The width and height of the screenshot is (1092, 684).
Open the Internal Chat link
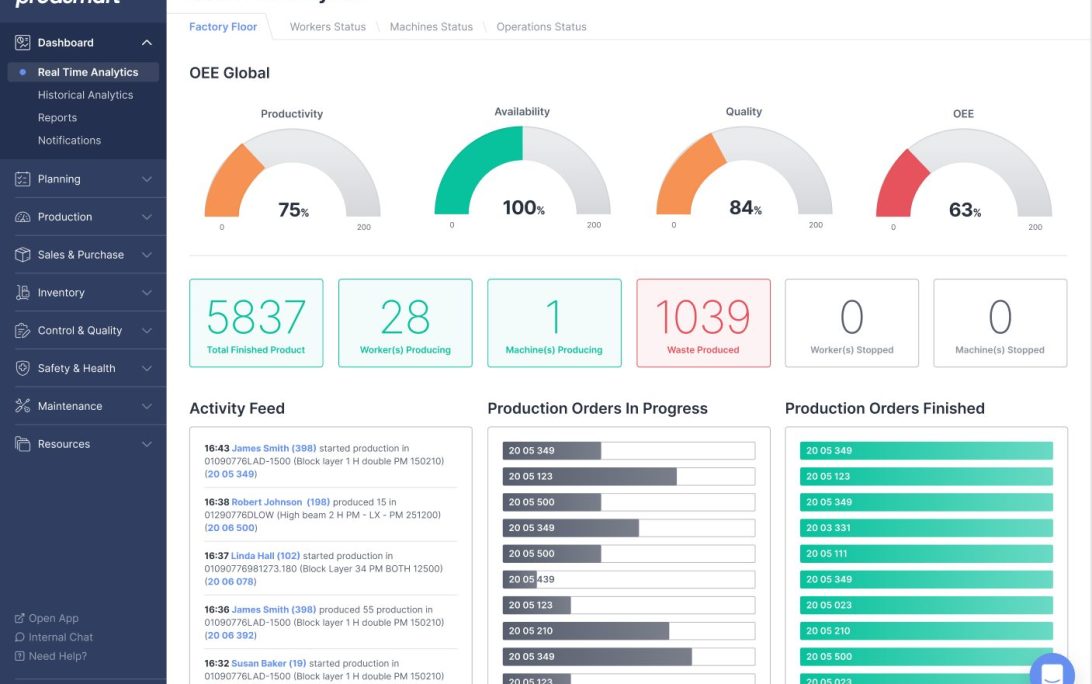tap(60, 637)
